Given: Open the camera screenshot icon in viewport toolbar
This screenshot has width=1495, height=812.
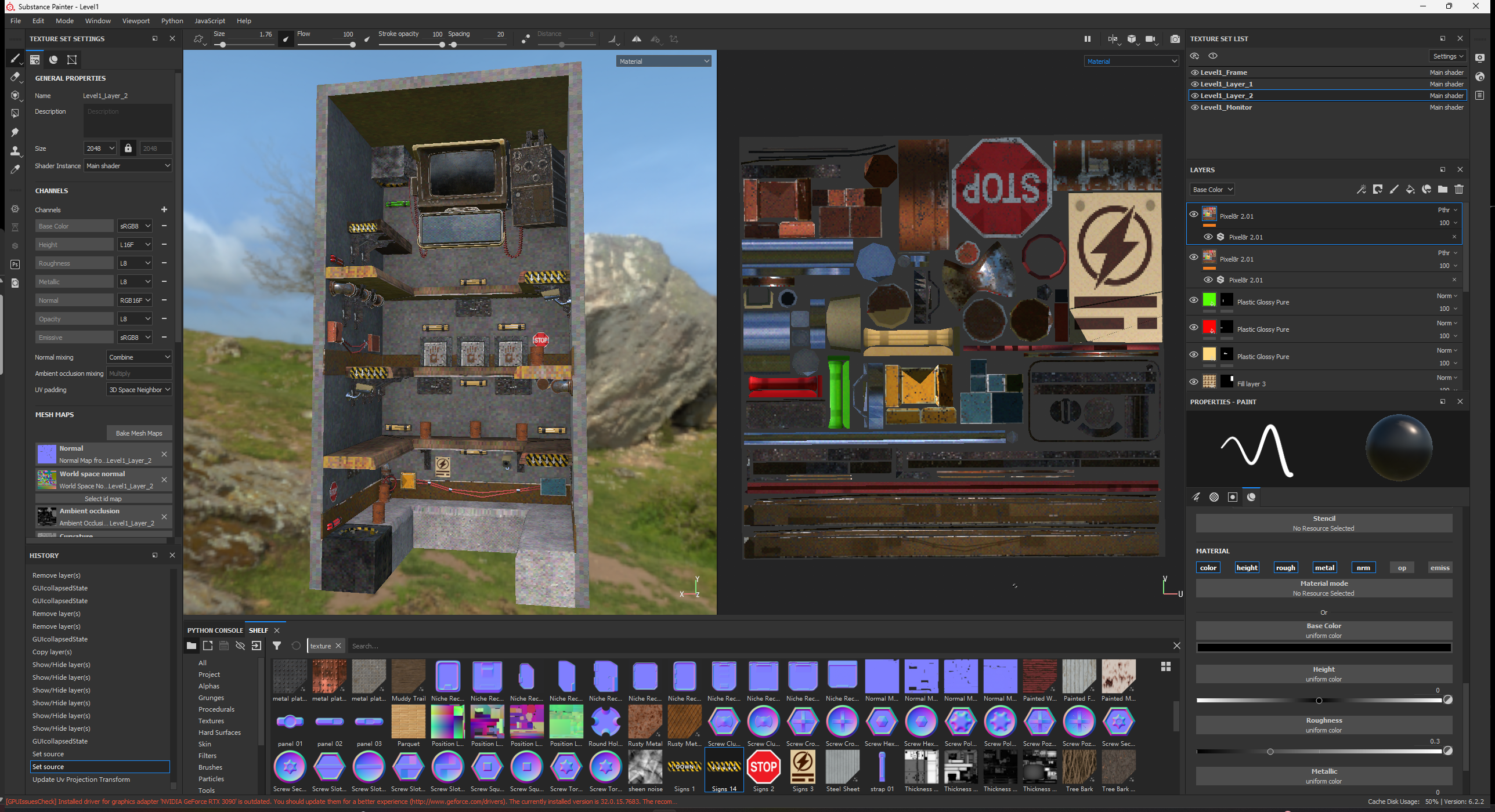Looking at the screenshot, I should [1175, 39].
